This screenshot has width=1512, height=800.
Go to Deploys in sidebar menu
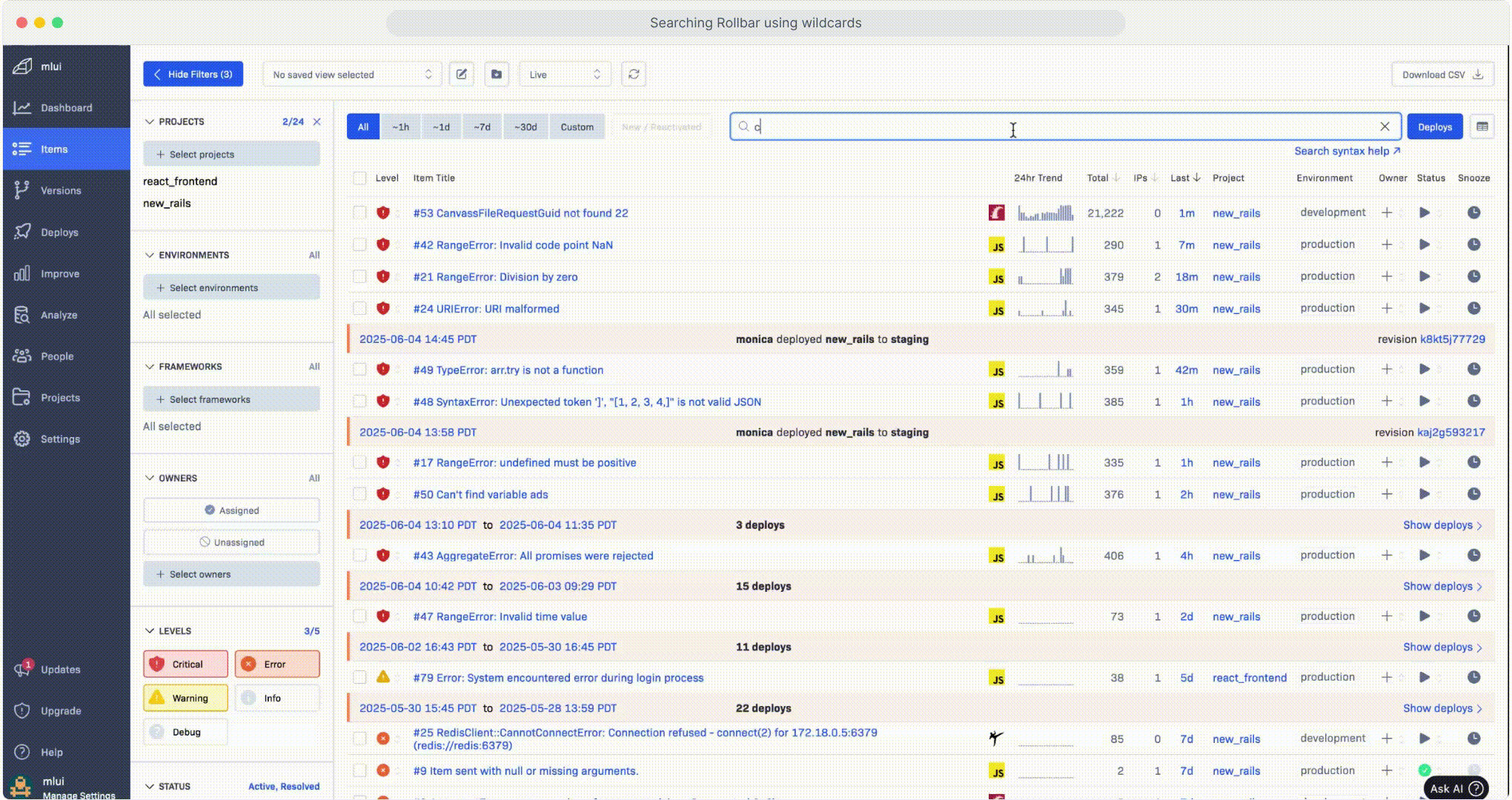point(59,232)
